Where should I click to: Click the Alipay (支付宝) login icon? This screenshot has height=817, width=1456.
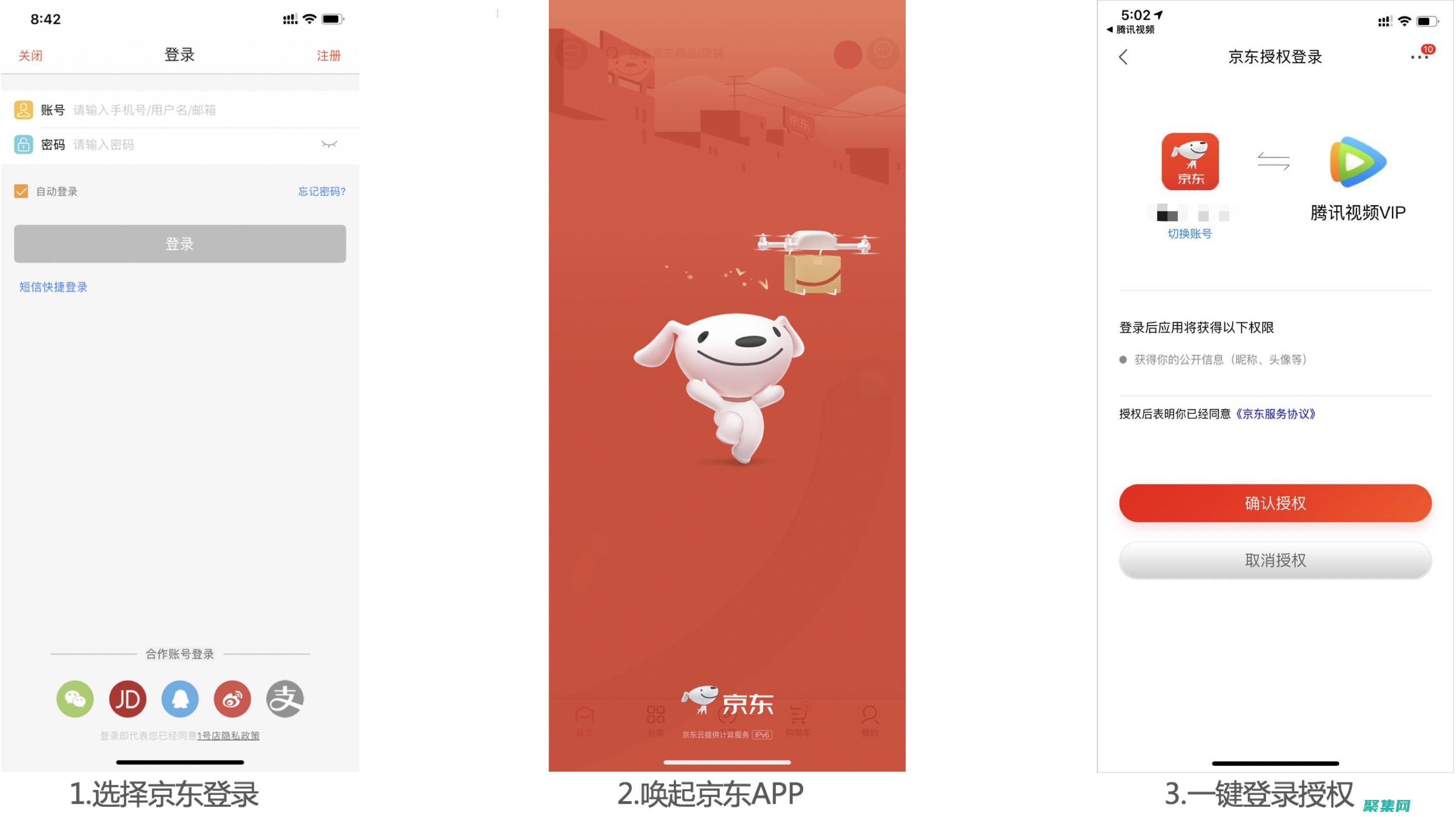pyautogui.click(x=284, y=697)
